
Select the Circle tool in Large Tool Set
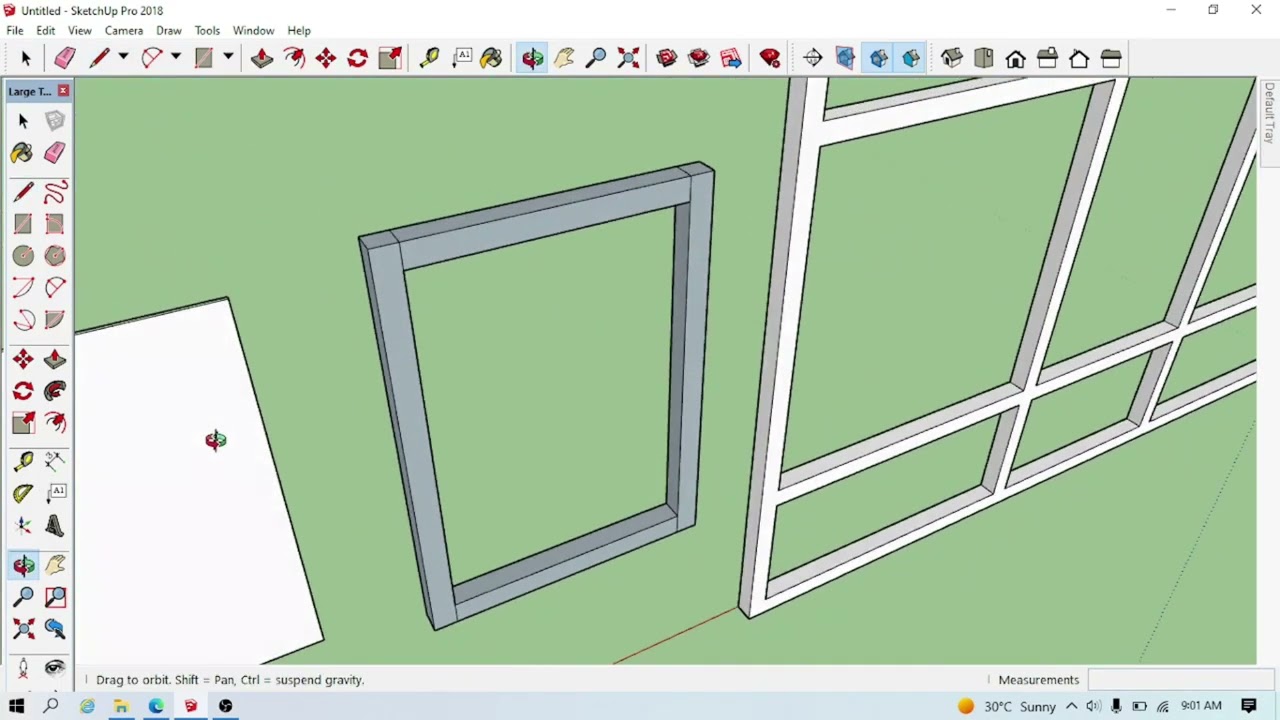point(23,256)
